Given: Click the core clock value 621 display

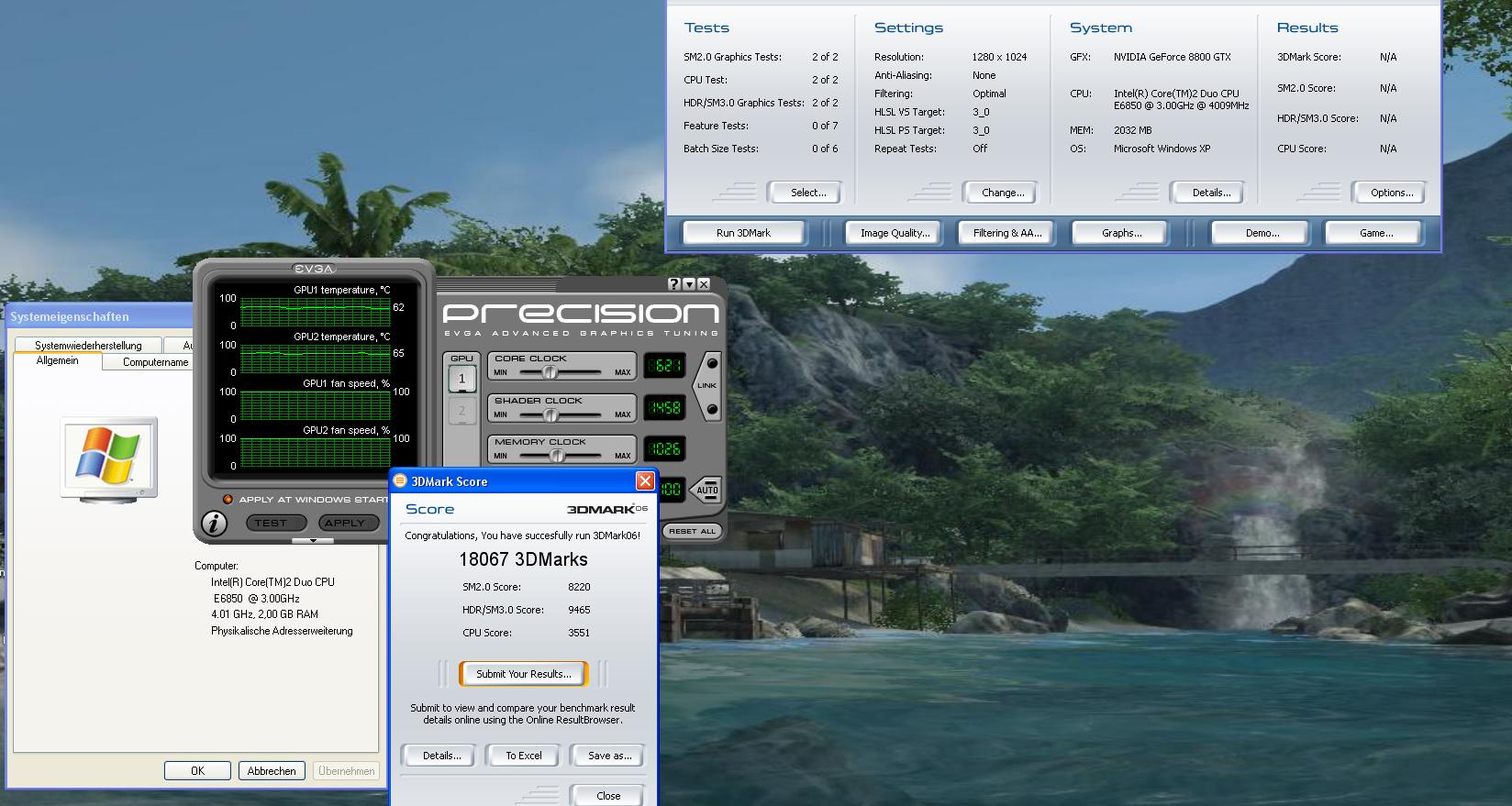Looking at the screenshot, I should pyautogui.click(x=664, y=366).
